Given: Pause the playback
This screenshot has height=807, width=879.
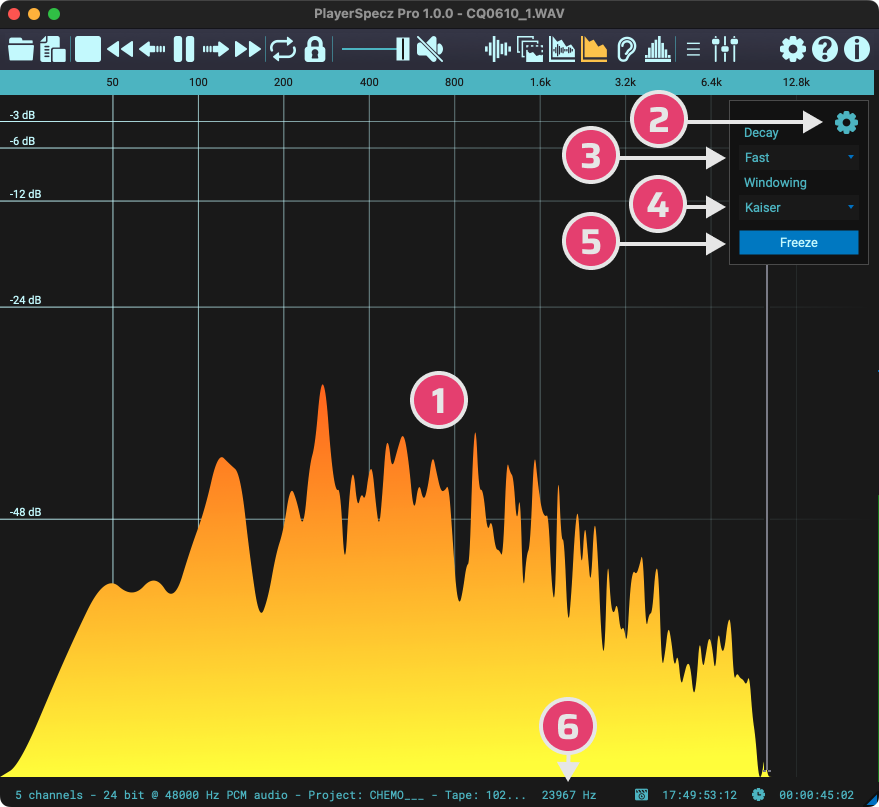Looking at the screenshot, I should tap(184, 49).
